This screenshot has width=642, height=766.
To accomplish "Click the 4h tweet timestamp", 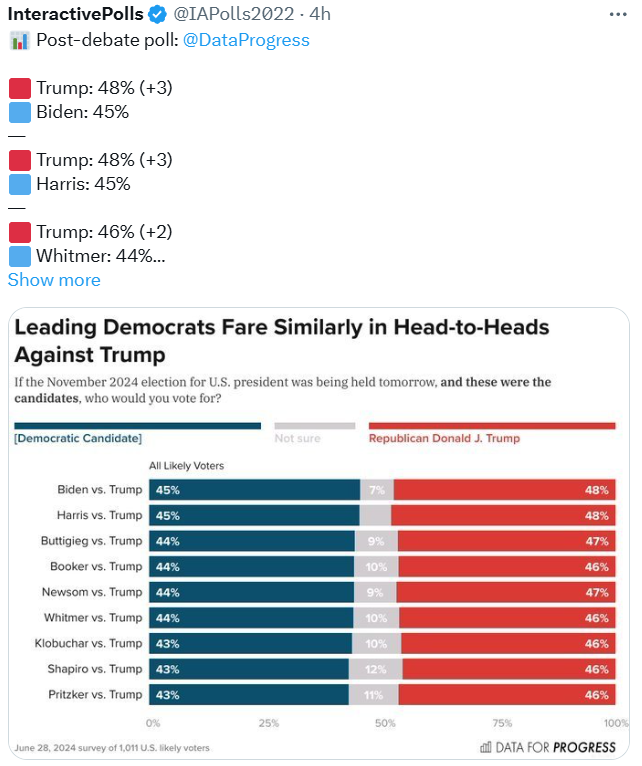I will point(319,15).
